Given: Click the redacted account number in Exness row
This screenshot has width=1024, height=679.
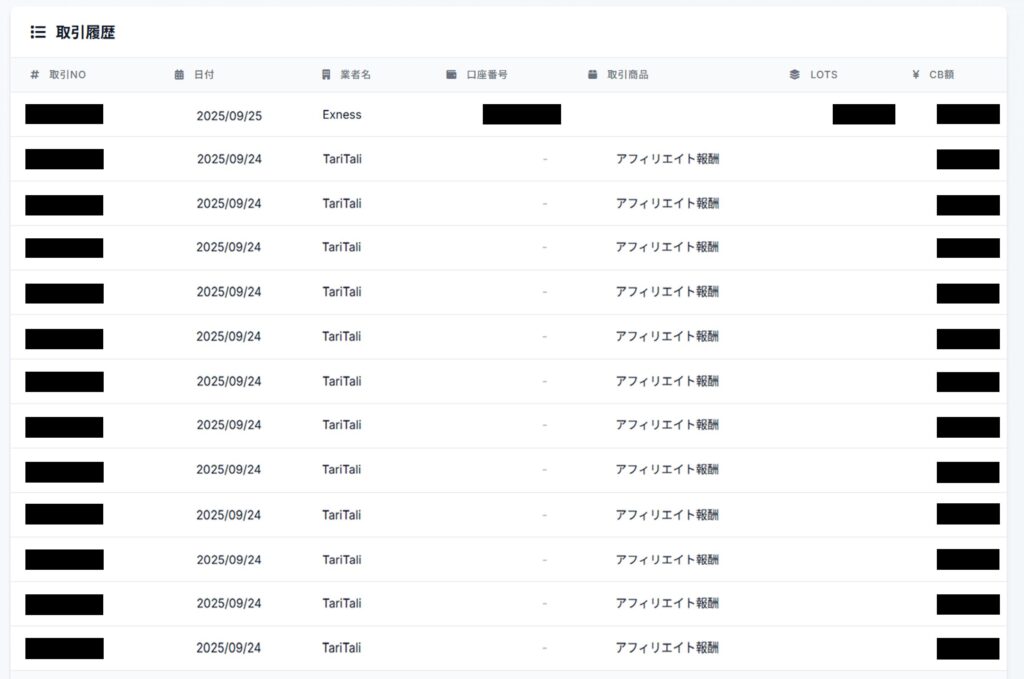Looking at the screenshot, I should point(521,114).
